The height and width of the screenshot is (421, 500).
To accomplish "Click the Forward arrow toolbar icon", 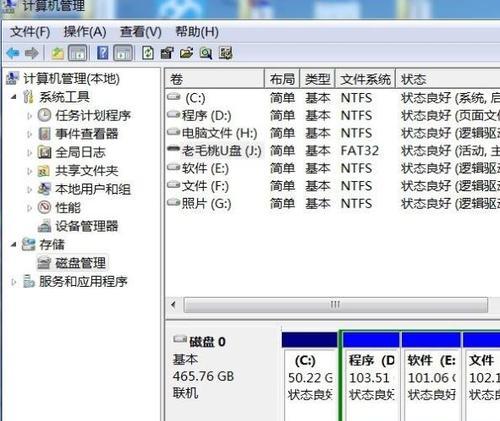I will coord(32,53).
